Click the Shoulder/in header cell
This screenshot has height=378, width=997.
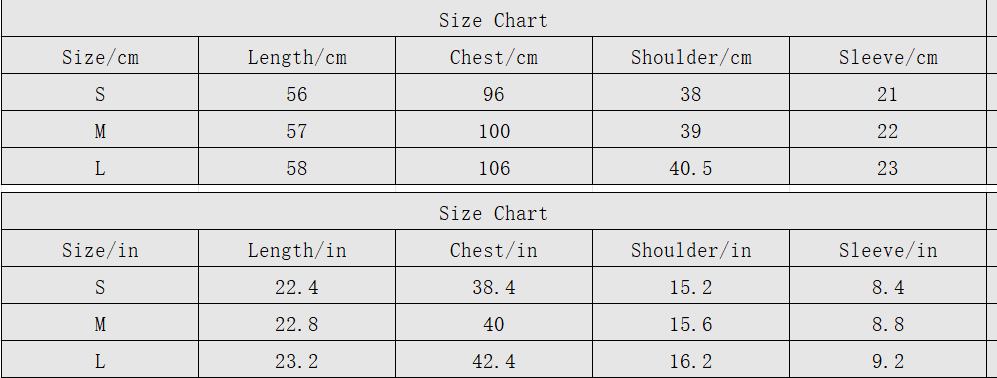pyautogui.click(x=691, y=248)
